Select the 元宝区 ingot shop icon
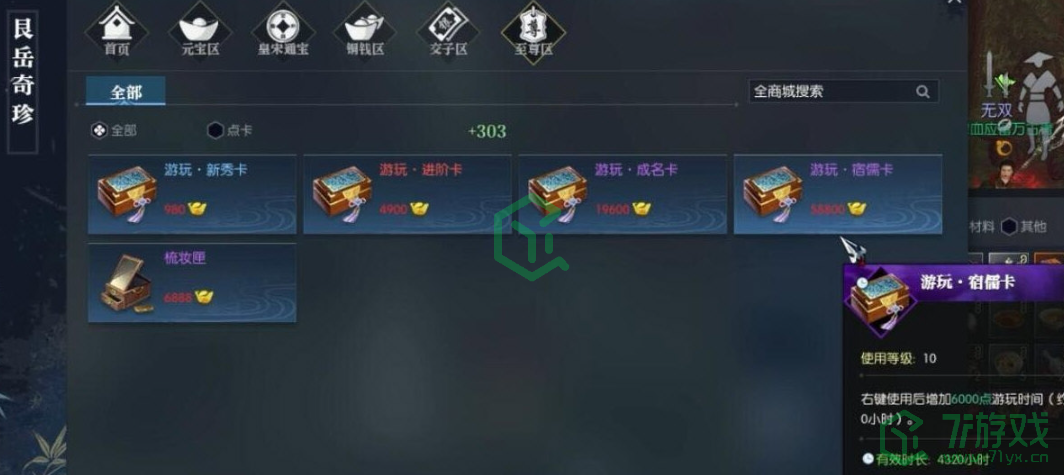 tap(200, 32)
